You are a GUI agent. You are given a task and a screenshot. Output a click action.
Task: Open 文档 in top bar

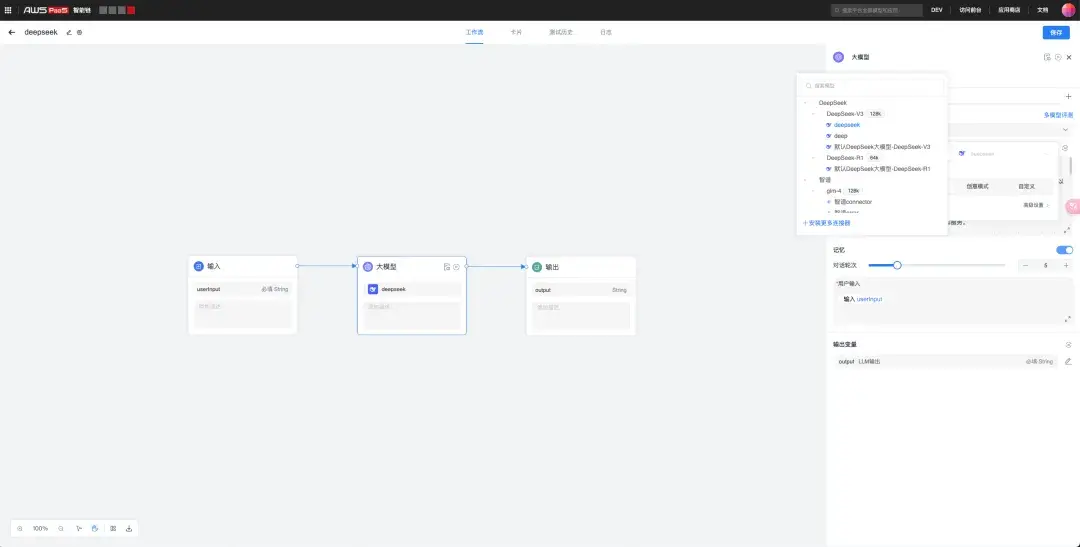1042,10
